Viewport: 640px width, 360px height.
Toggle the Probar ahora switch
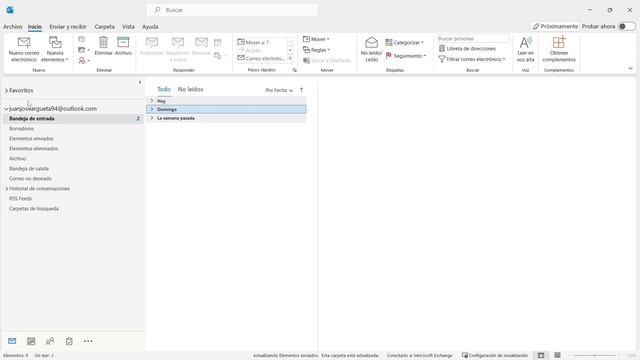tap(627, 26)
